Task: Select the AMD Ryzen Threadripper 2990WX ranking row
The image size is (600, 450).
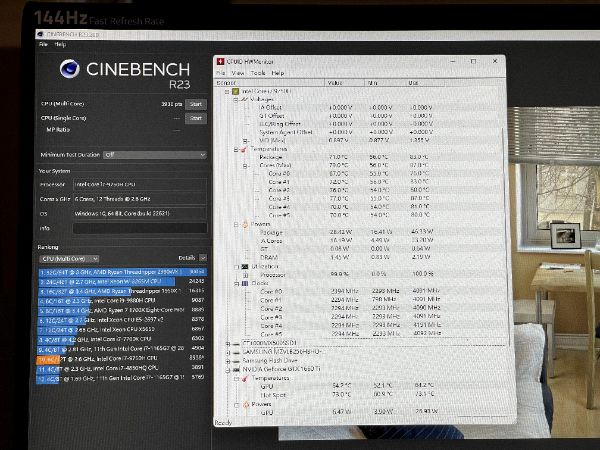Action: (122, 272)
